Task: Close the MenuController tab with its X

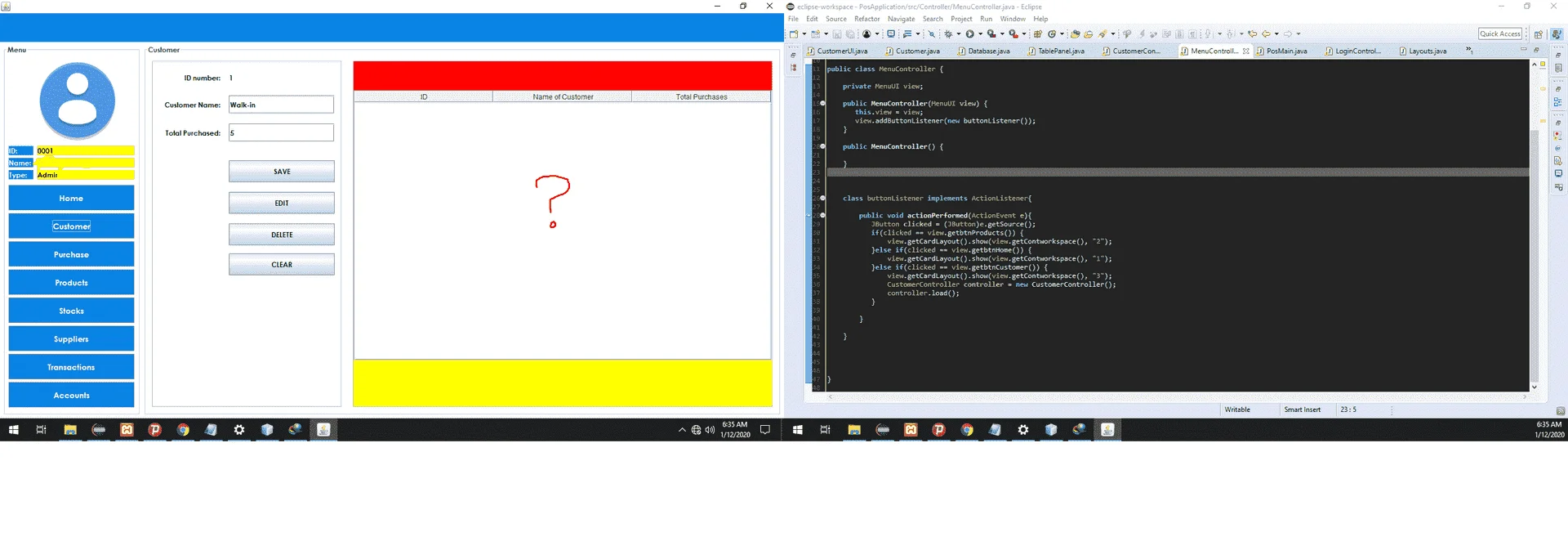Action: pos(1245,51)
